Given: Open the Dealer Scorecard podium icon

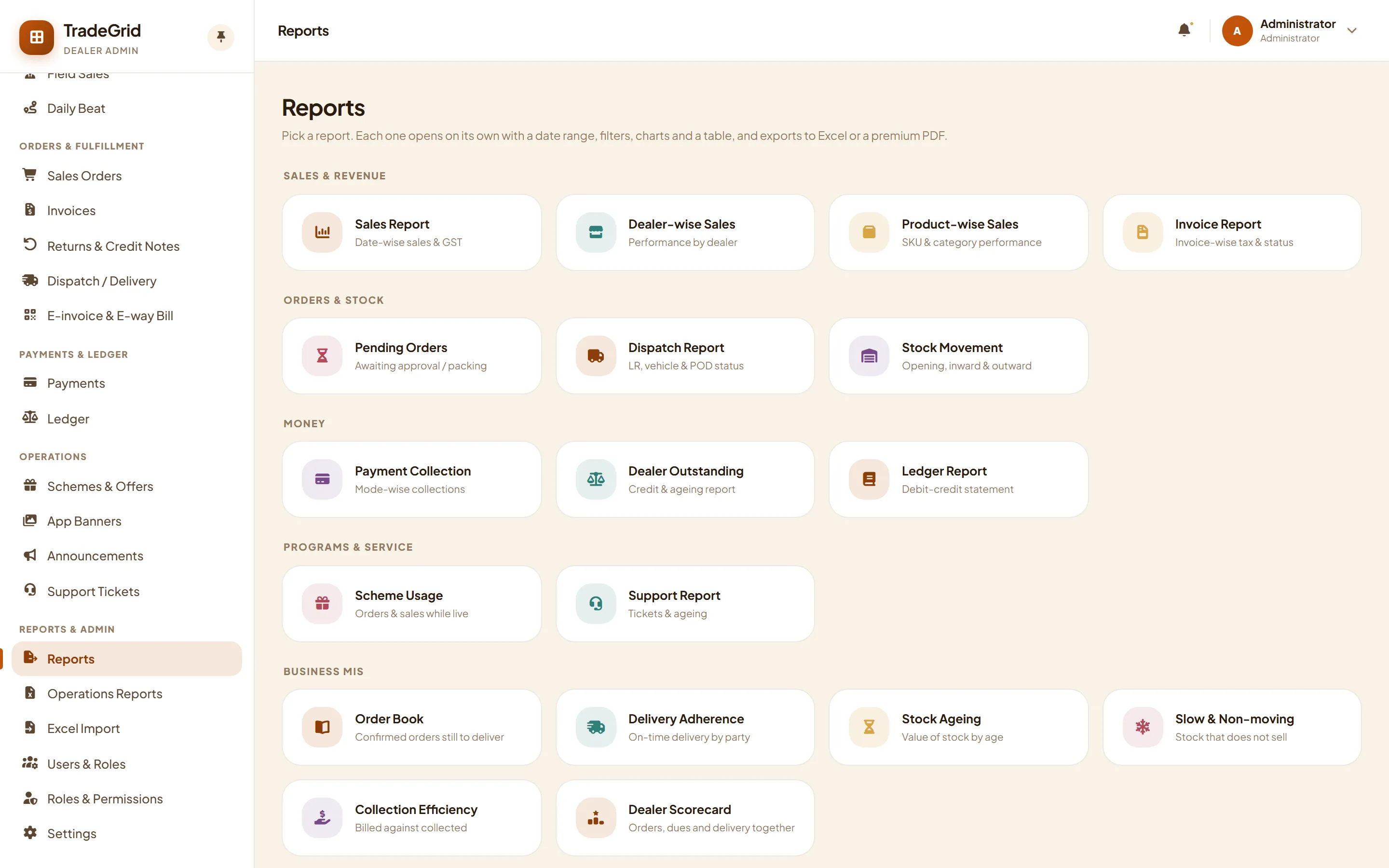Looking at the screenshot, I should (596, 817).
